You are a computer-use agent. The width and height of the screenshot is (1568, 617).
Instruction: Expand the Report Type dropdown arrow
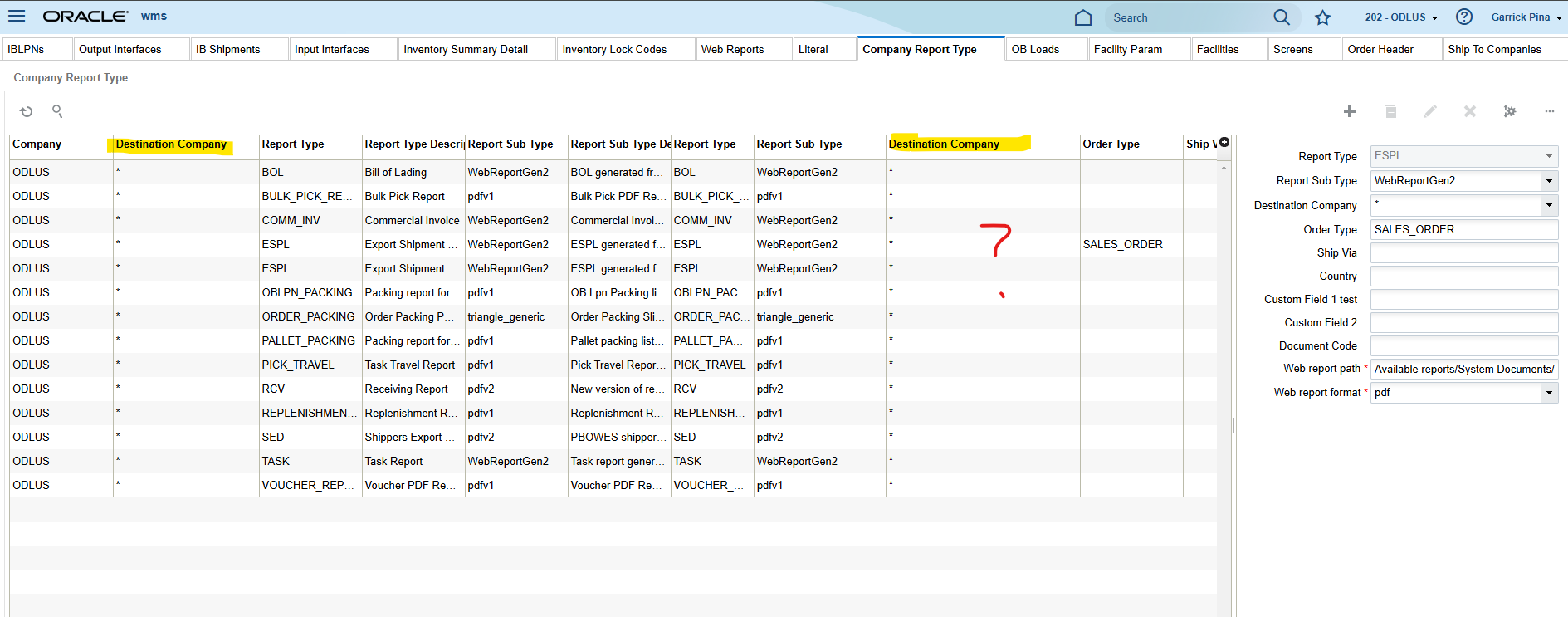[x=1549, y=156]
